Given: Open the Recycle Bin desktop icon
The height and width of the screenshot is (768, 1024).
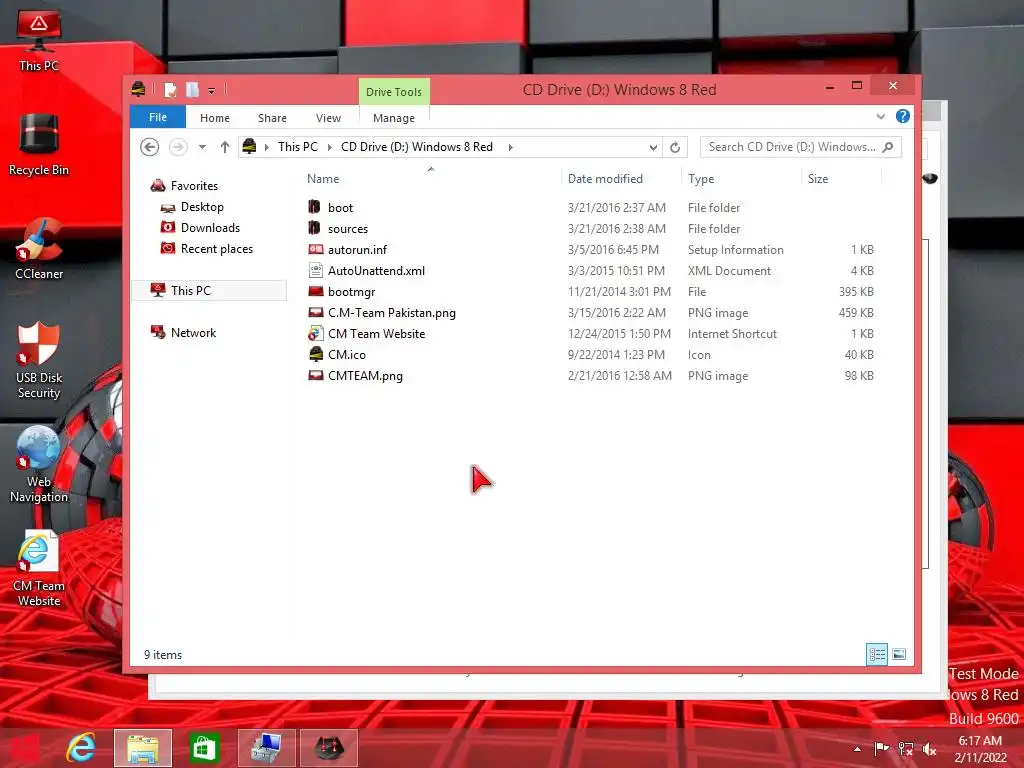Looking at the screenshot, I should (39, 144).
